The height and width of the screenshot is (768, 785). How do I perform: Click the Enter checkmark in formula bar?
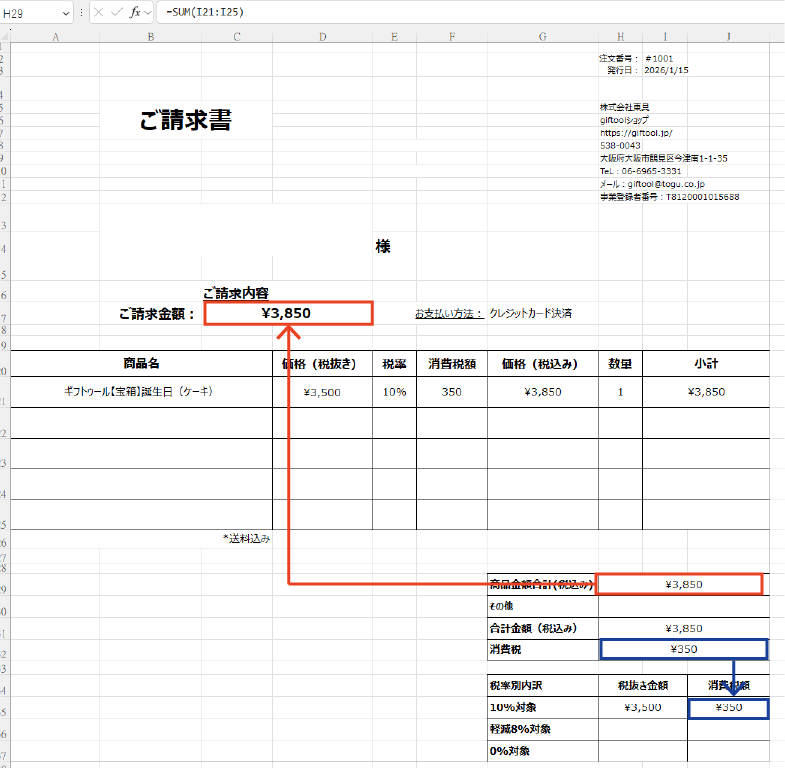(116, 12)
